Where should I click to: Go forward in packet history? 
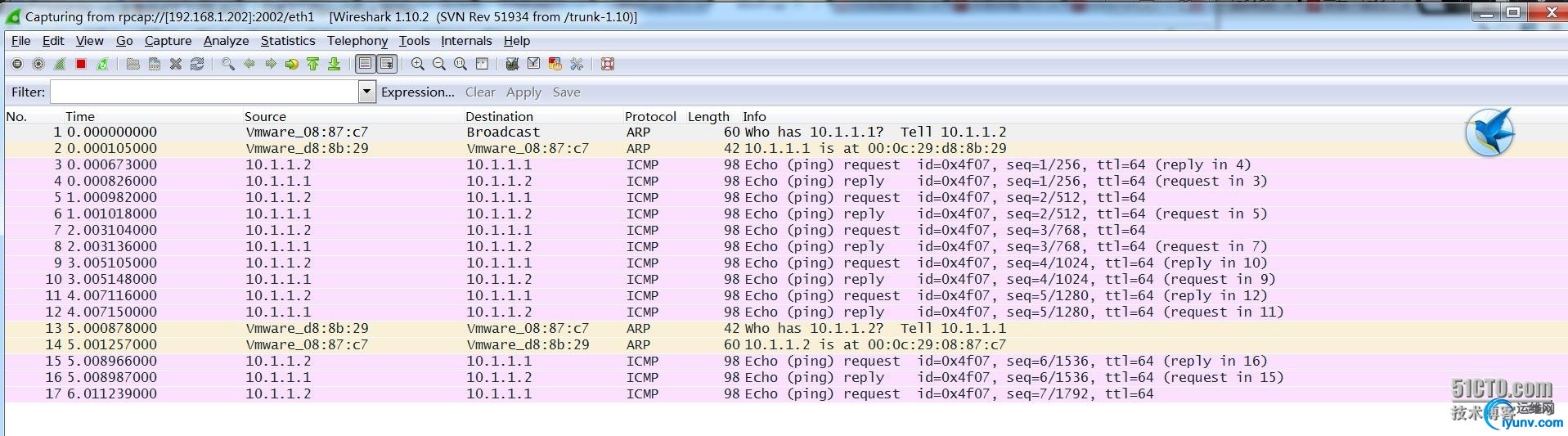click(x=270, y=64)
